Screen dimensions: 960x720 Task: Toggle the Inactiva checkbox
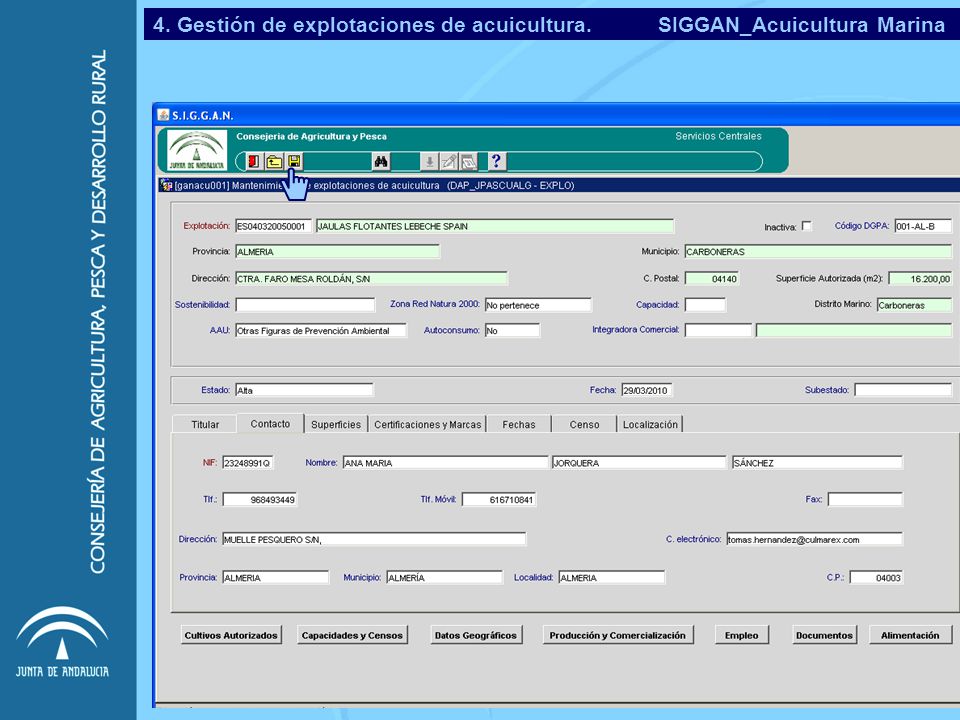coord(807,226)
